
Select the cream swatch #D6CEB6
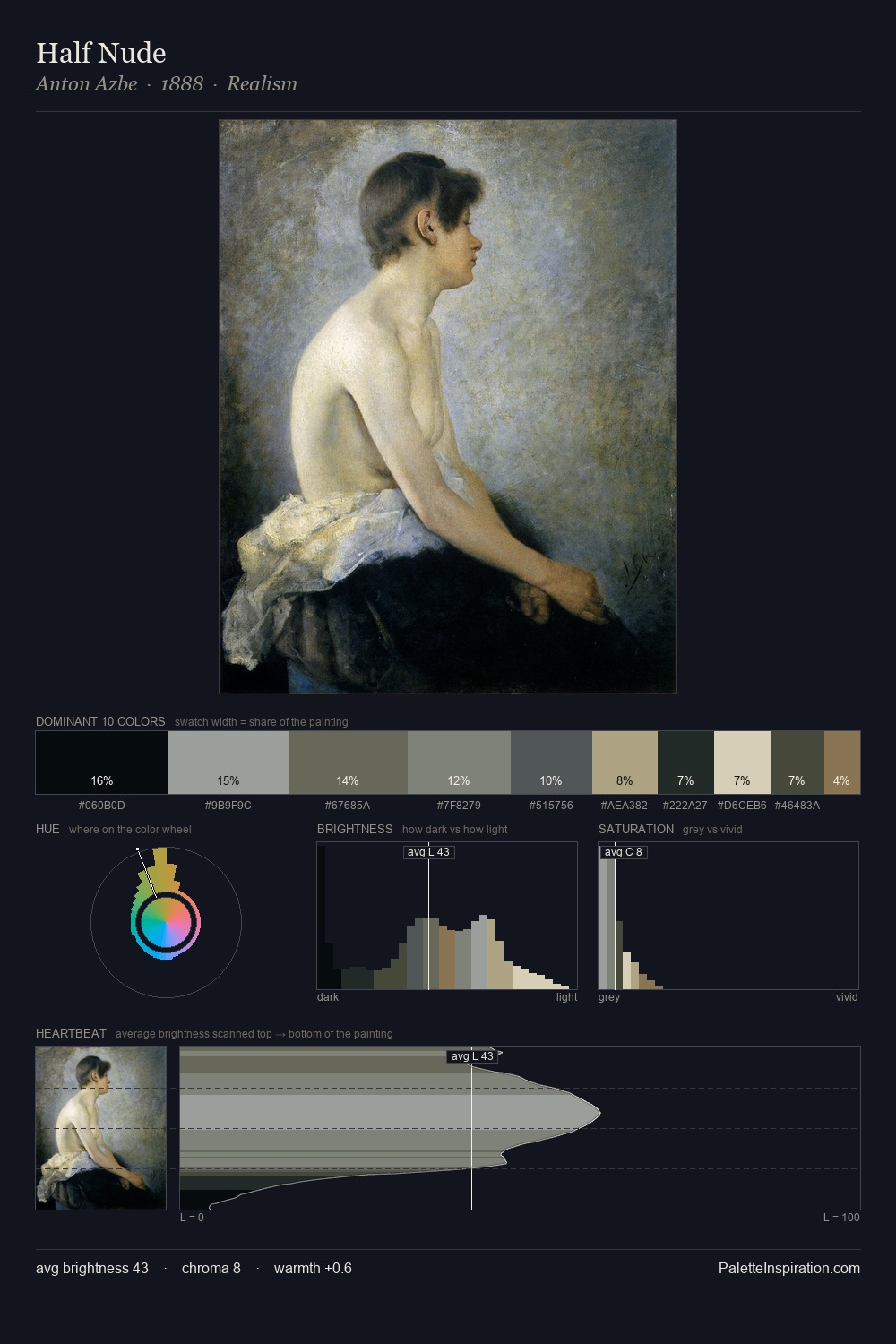[742, 762]
